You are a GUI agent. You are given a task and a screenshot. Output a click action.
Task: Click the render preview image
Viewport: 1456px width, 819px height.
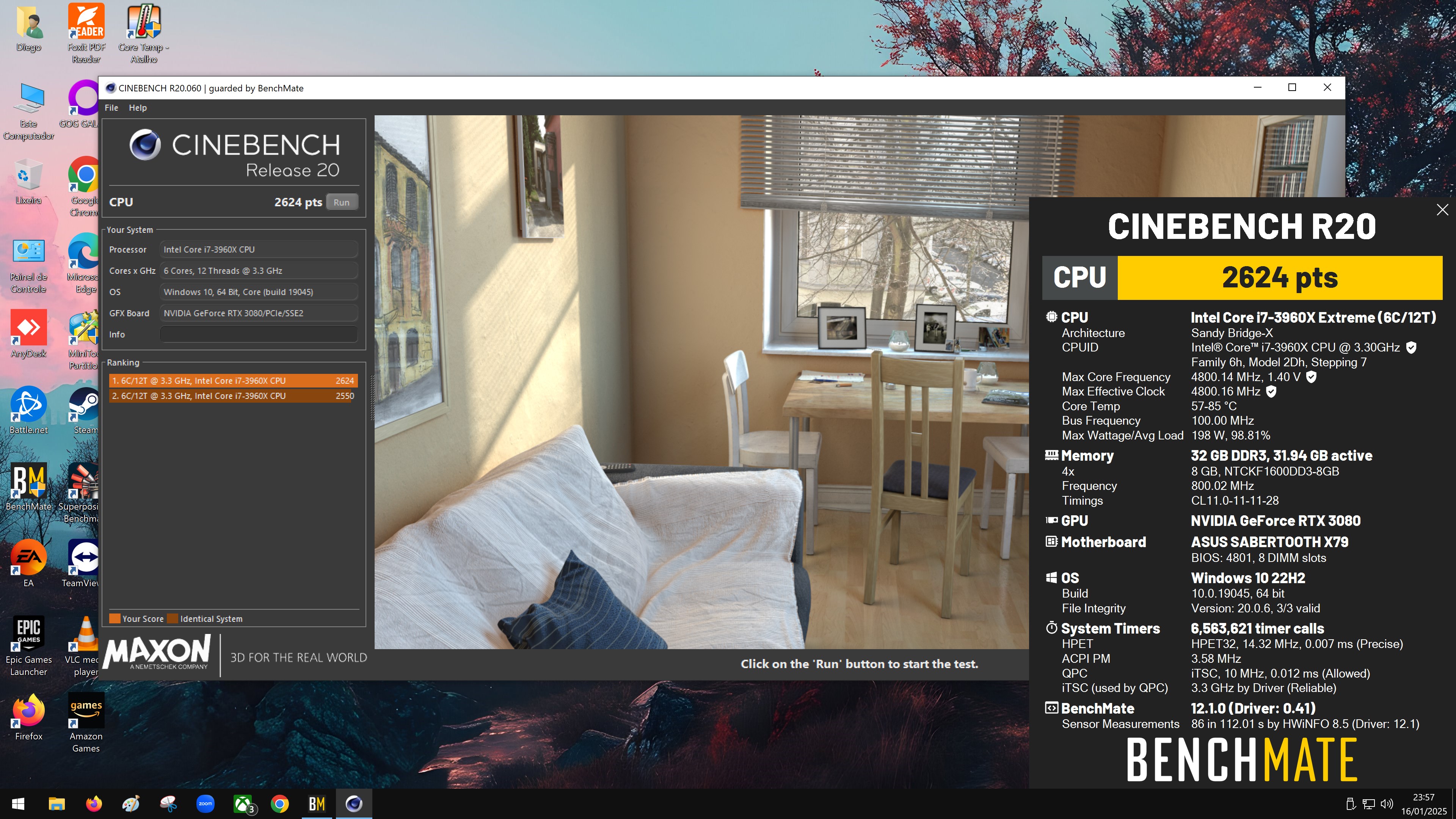tap(701, 382)
